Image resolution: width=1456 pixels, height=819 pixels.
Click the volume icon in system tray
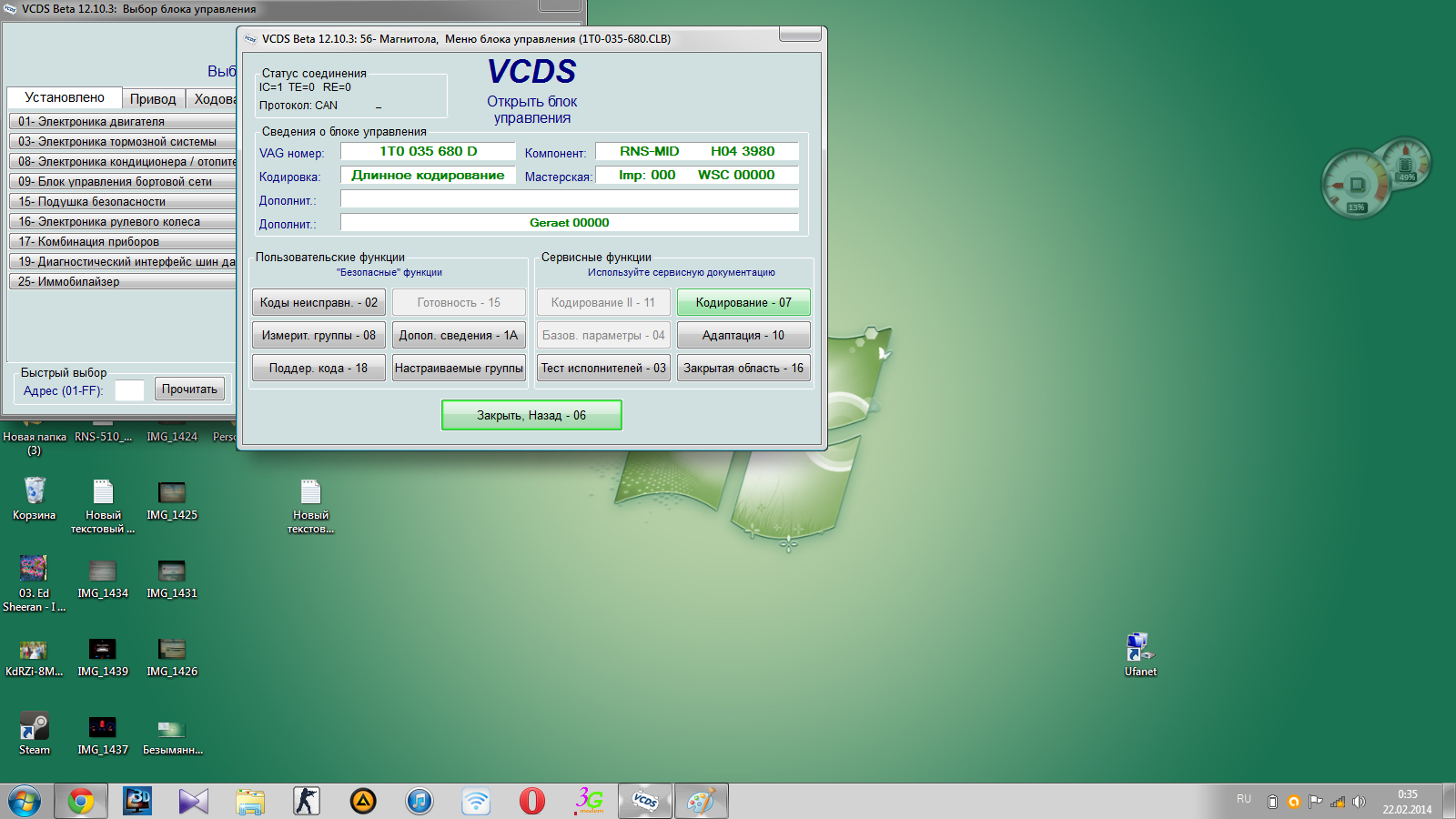[x=1359, y=802]
